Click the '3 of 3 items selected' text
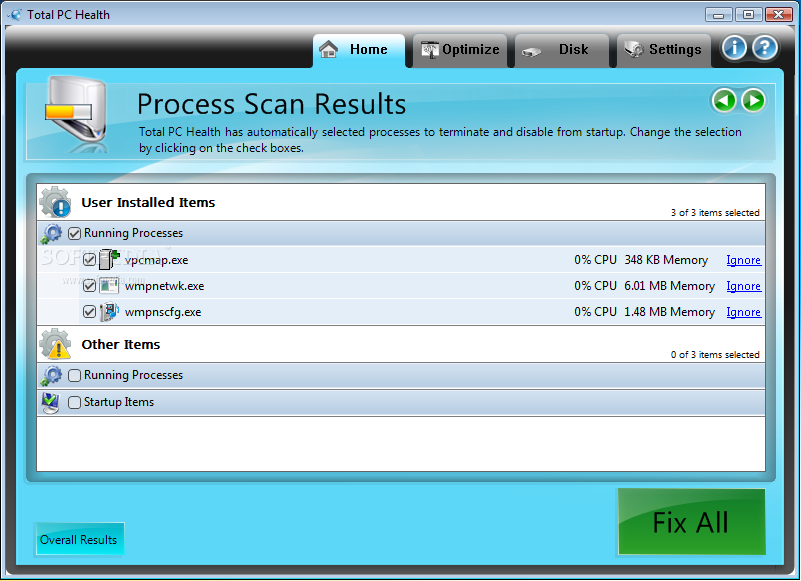This screenshot has height=581, width=801. click(715, 213)
